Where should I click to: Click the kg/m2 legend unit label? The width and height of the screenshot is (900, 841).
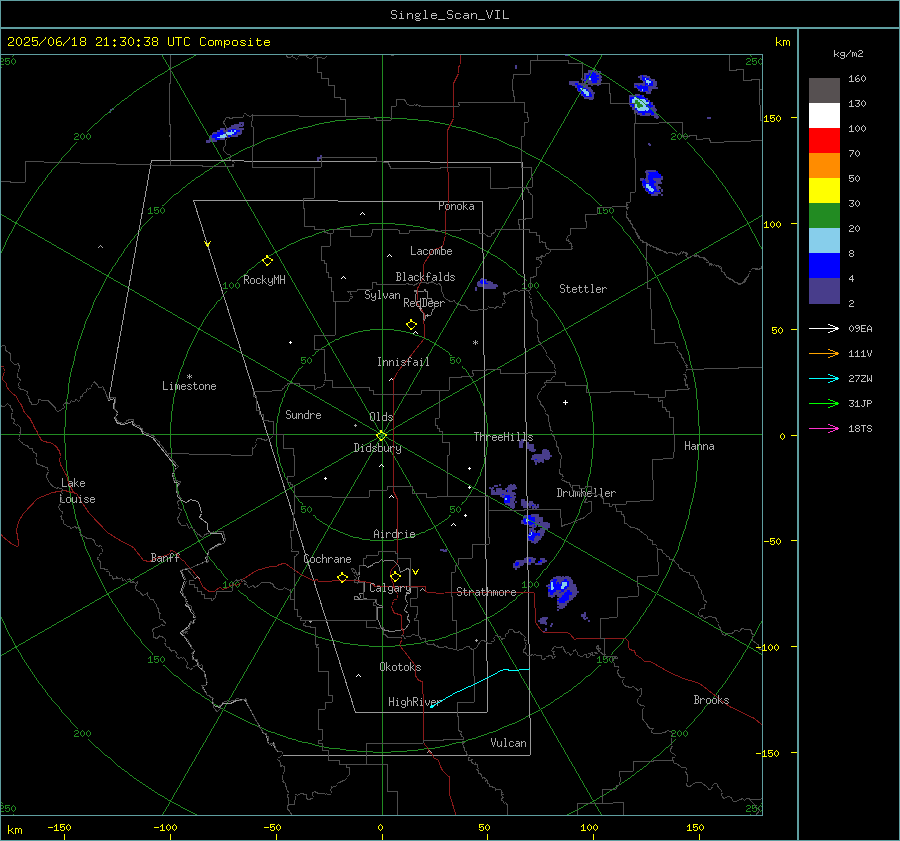point(848,54)
